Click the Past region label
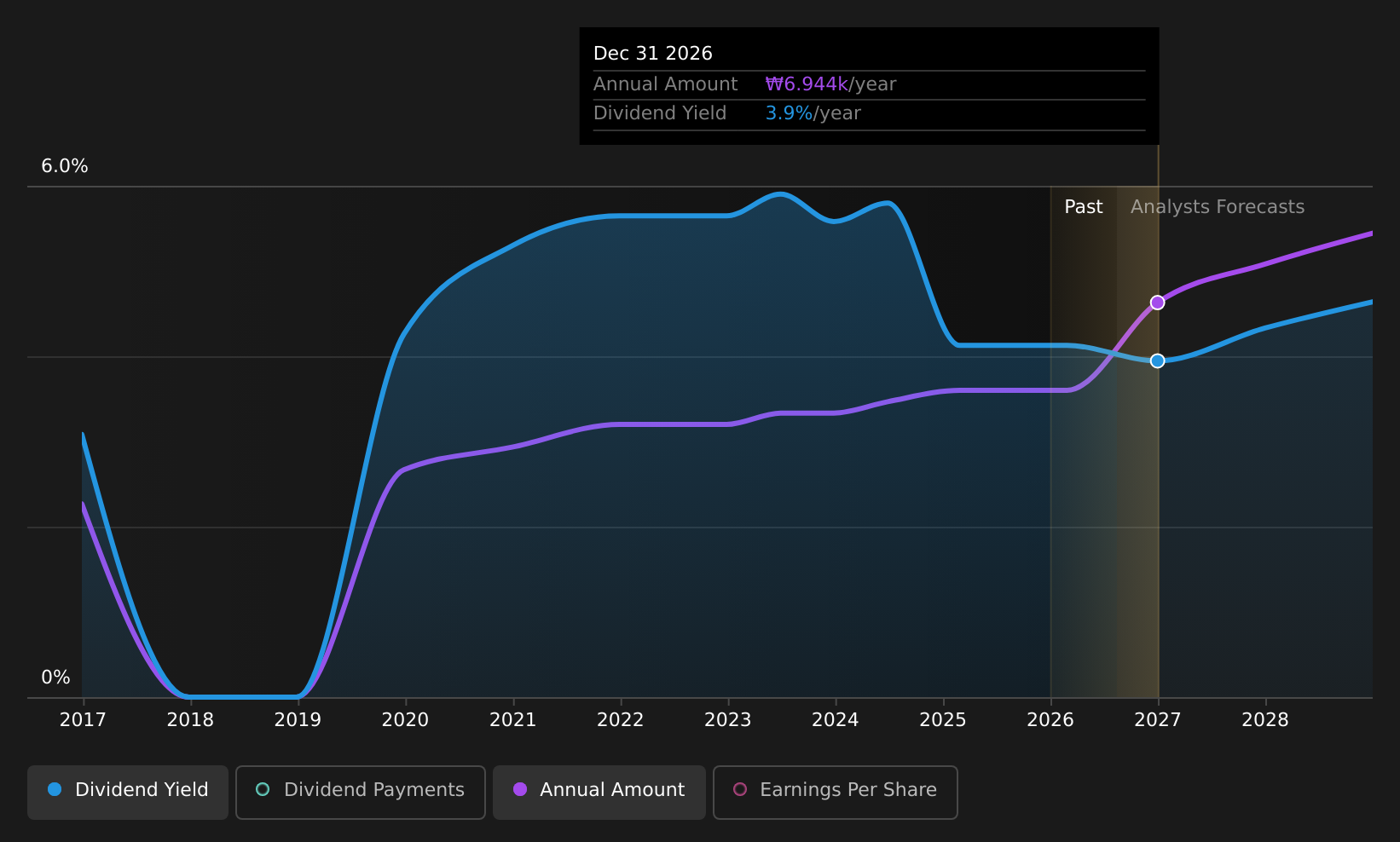 [1083, 207]
